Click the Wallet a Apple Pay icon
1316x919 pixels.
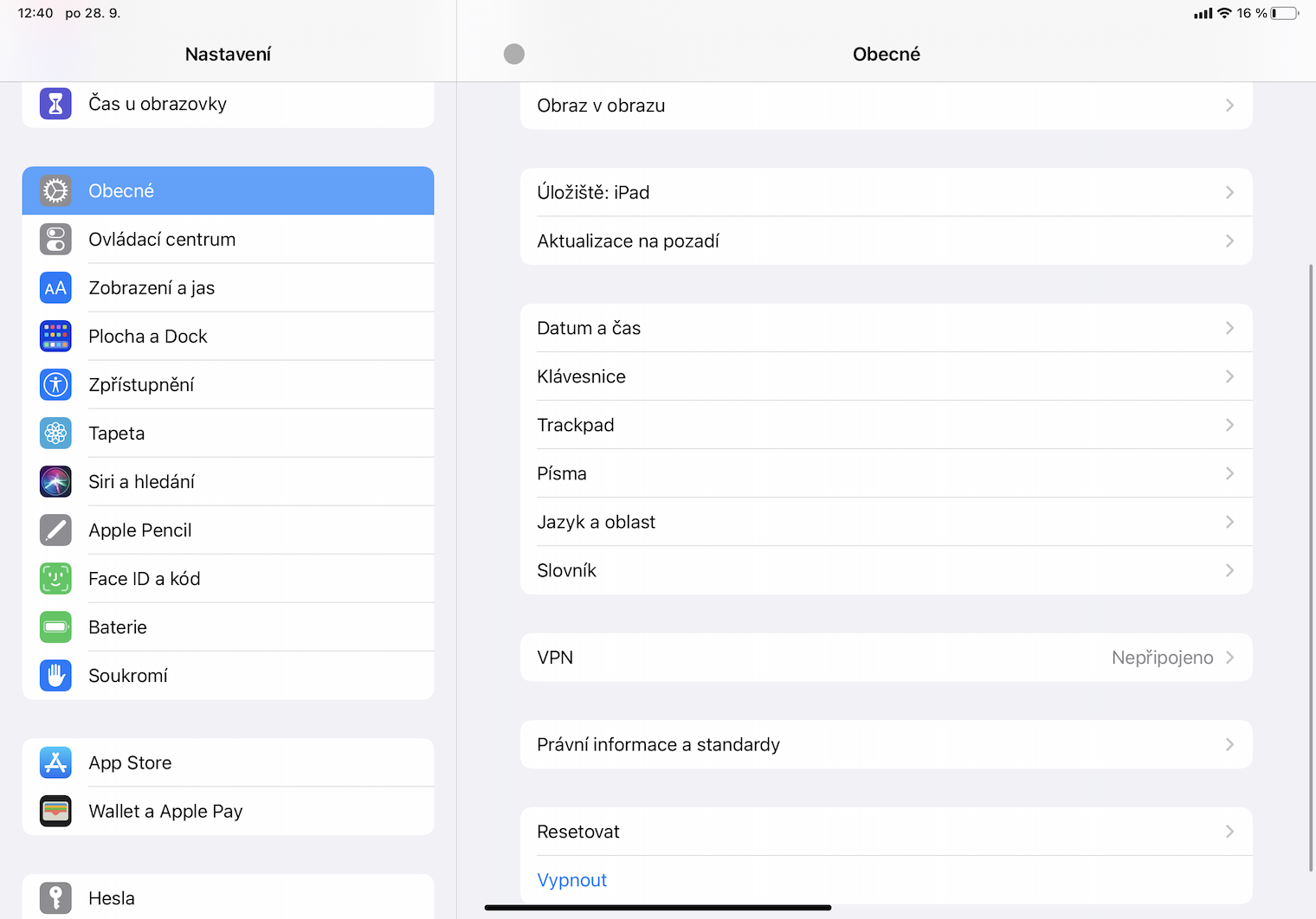pos(55,812)
